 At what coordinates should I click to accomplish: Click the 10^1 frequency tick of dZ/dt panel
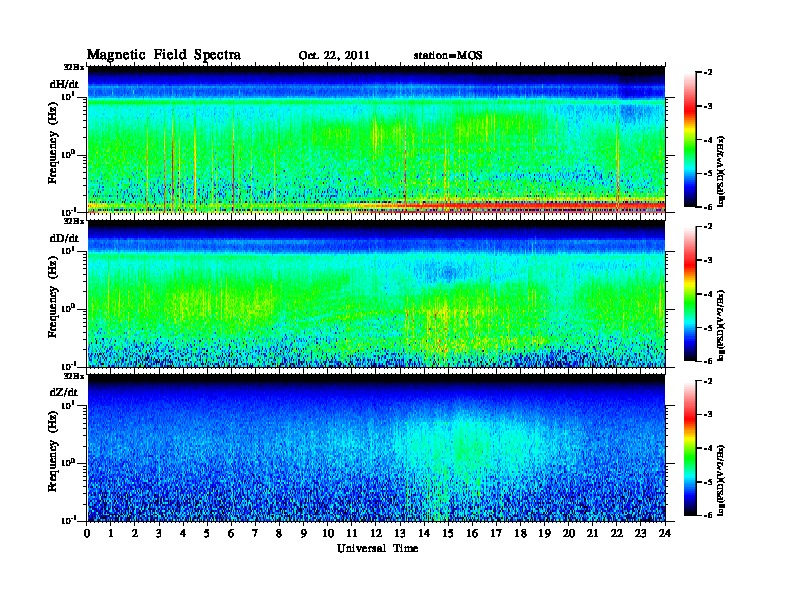coord(68,404)
